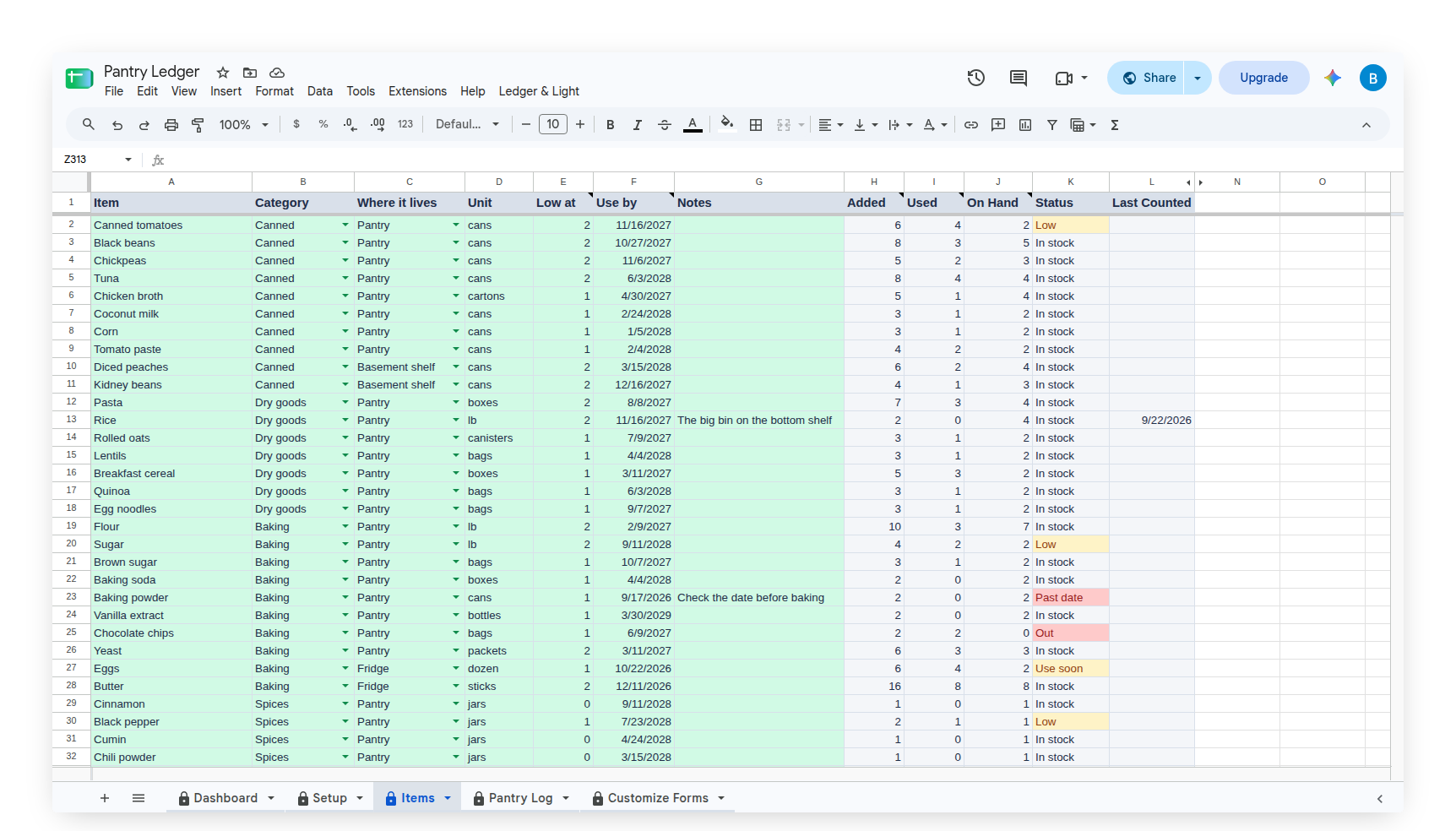Click the create filter funnel icon

coord(1052,125)
